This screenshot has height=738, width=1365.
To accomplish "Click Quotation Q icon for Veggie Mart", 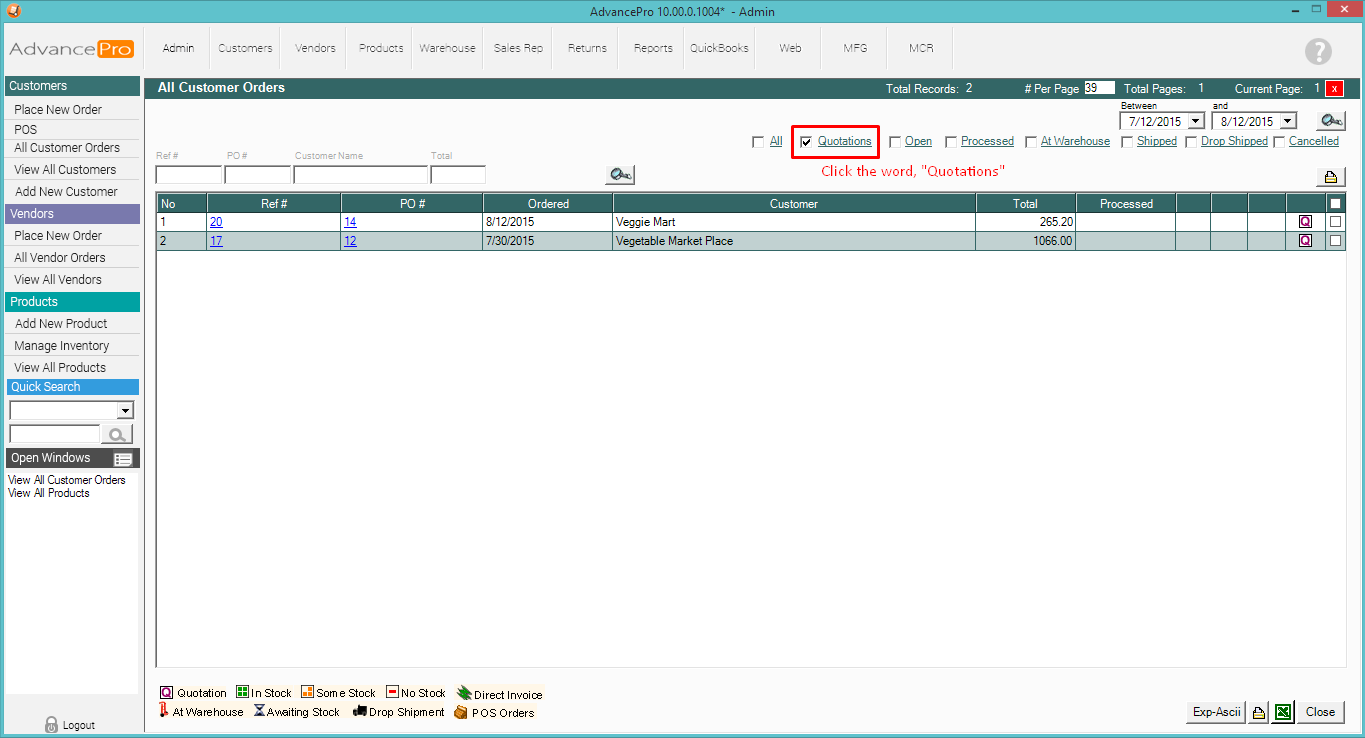I will click(x=1305, y=222).
